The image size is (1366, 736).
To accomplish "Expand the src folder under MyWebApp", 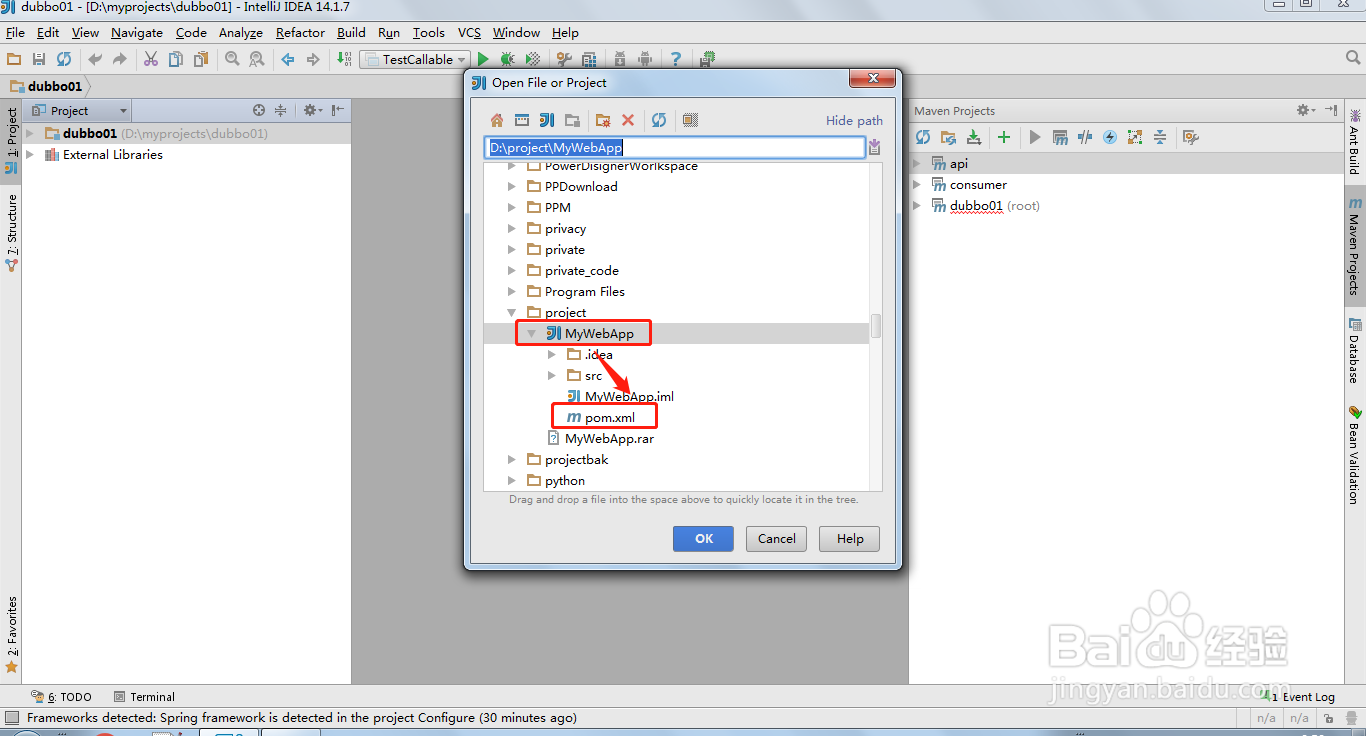I will (552, 376).
